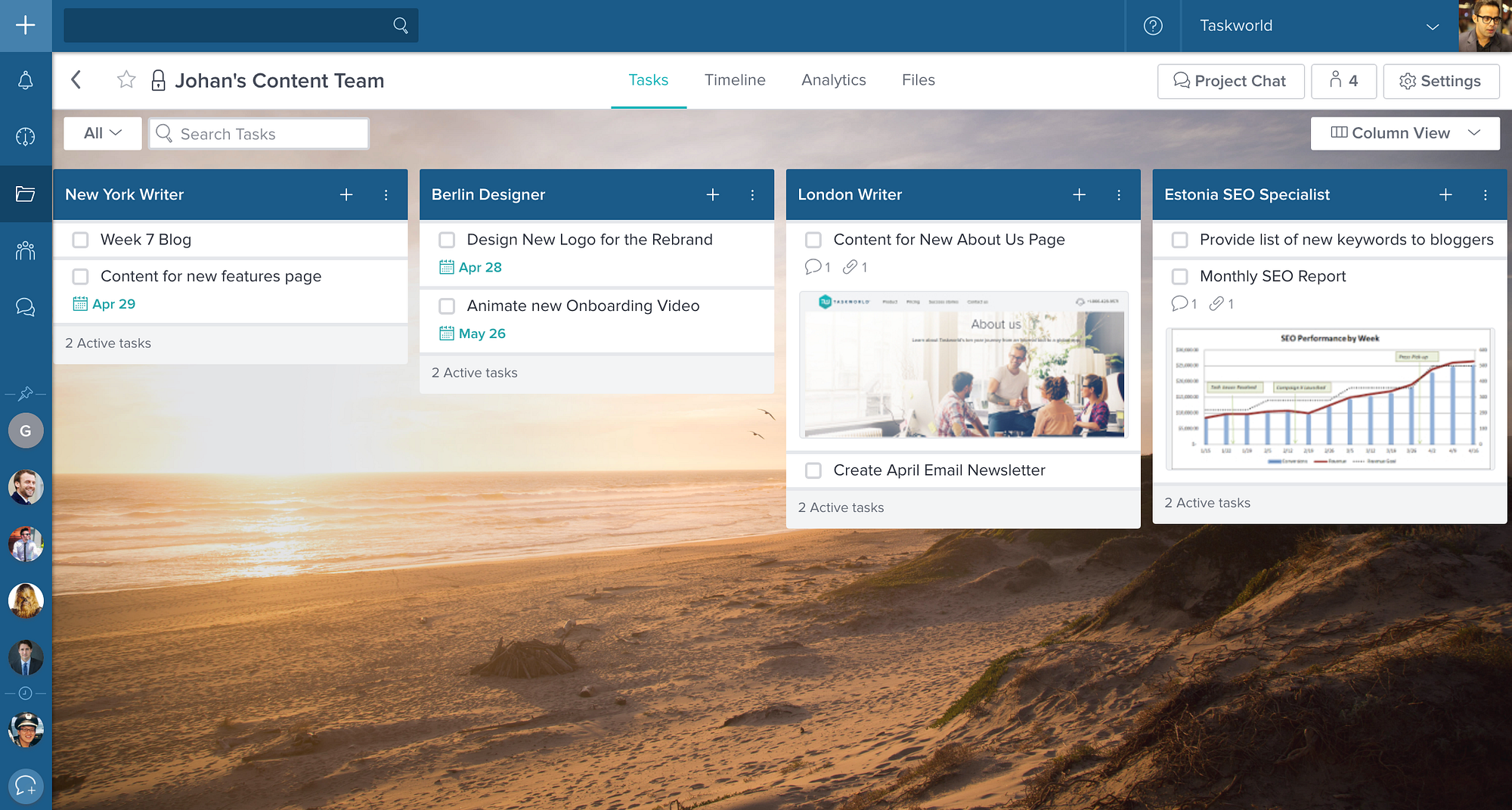1512x810 pixels.
Task: Click the new chat icon at sidebar bottom
Action: (x=26, y=786)
